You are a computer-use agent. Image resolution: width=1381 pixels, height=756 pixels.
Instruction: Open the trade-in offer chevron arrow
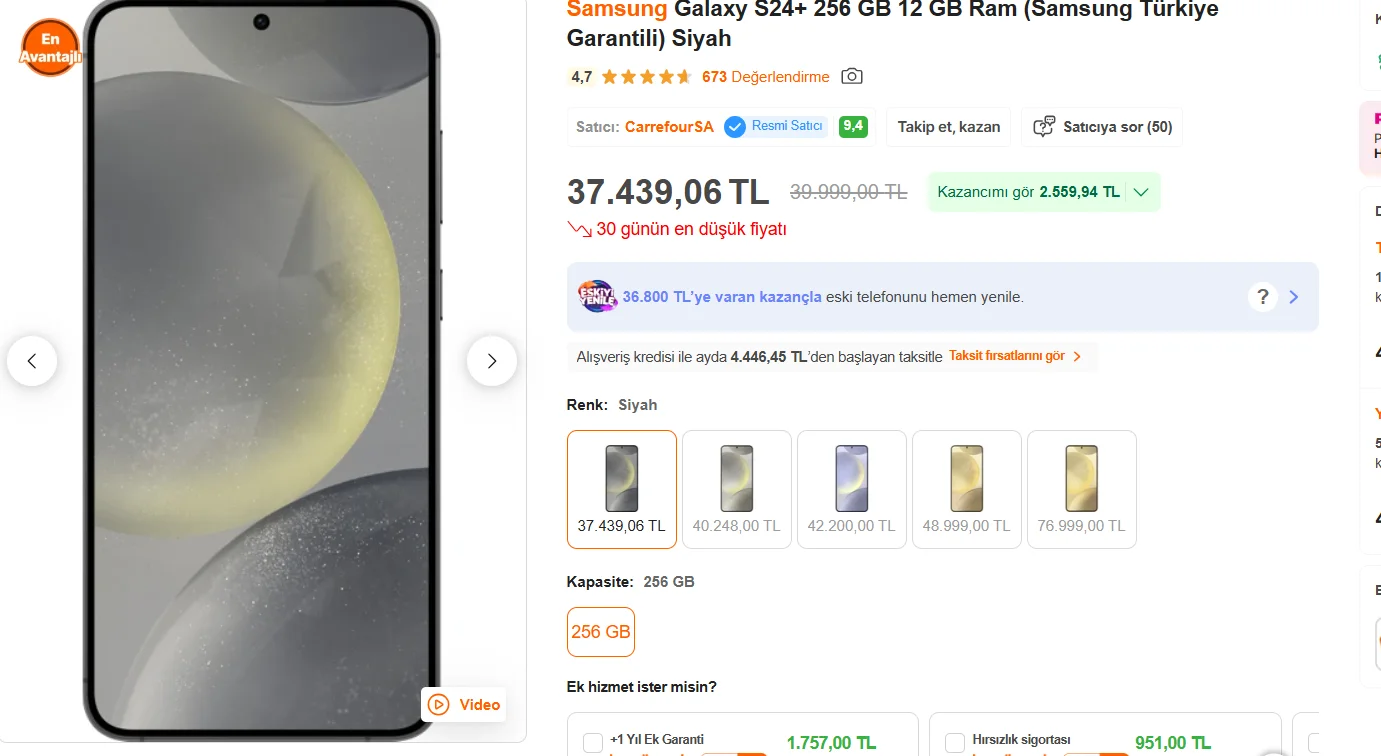(1294, 297)
